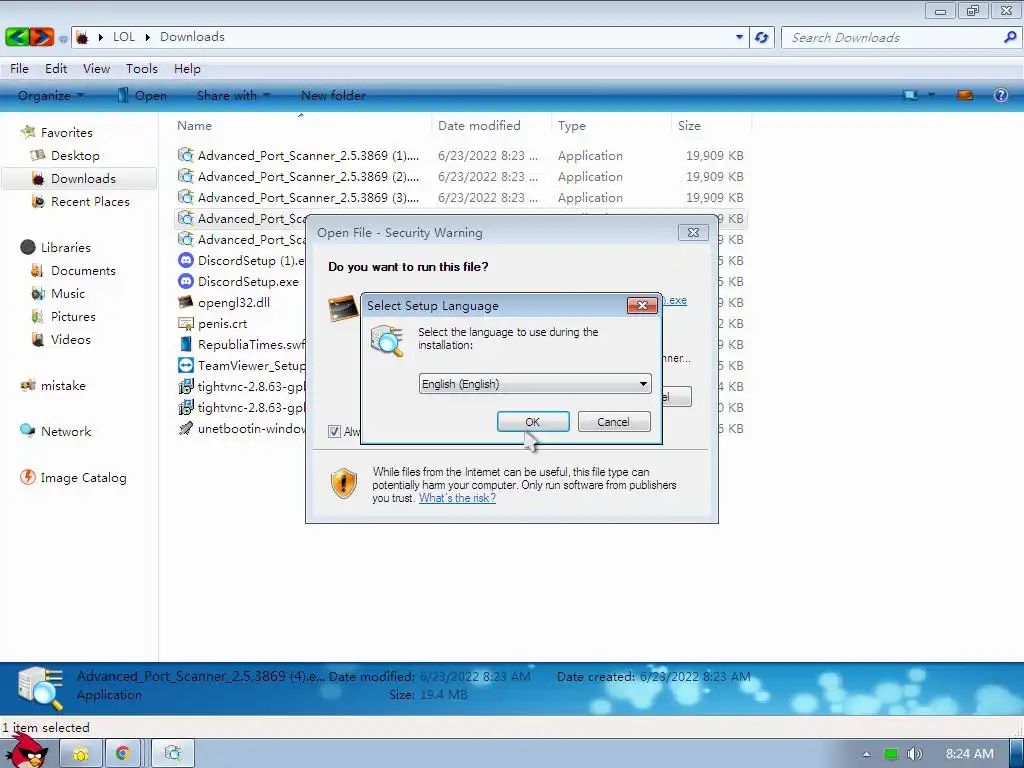
Task: Click the first tightvnc-2.8.63 installer icon
Action: 185,386
